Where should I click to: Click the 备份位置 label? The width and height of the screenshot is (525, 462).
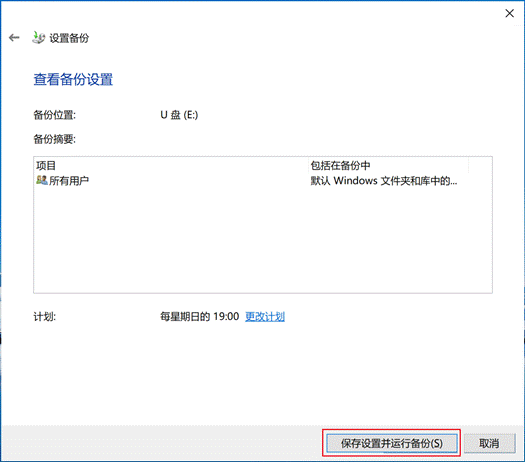(x=55, y=115)
